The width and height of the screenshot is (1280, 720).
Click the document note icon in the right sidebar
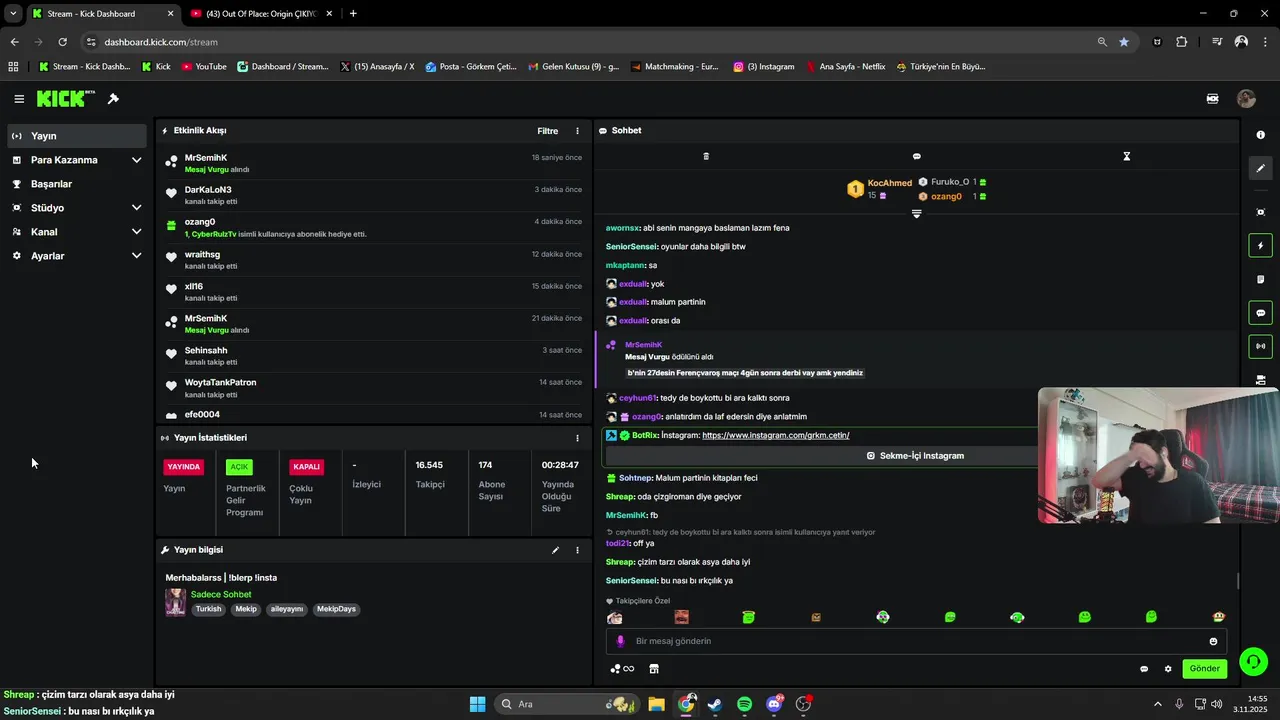click(1260, 279)
